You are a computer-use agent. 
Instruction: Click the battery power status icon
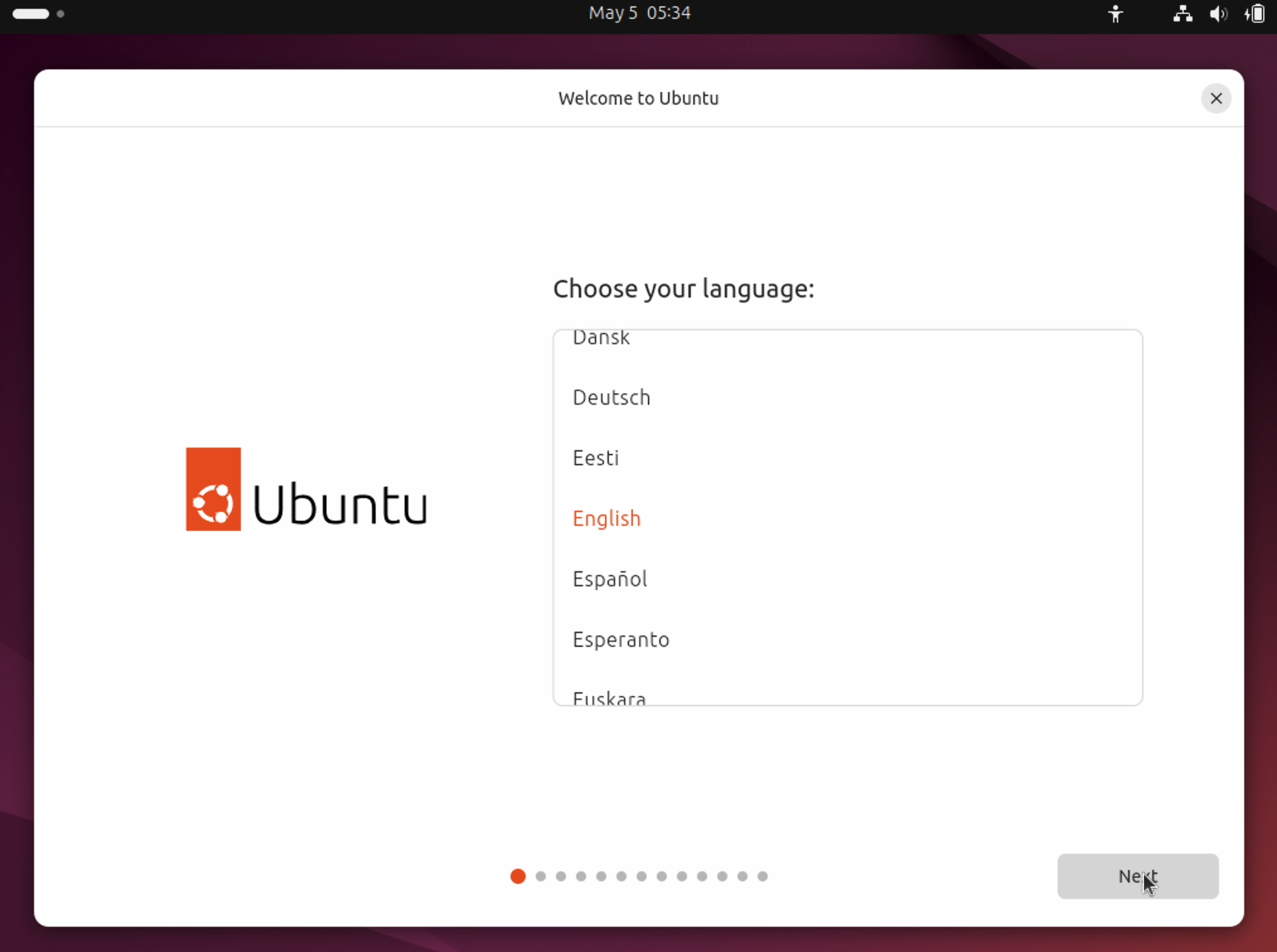(x=1254, y=14)
